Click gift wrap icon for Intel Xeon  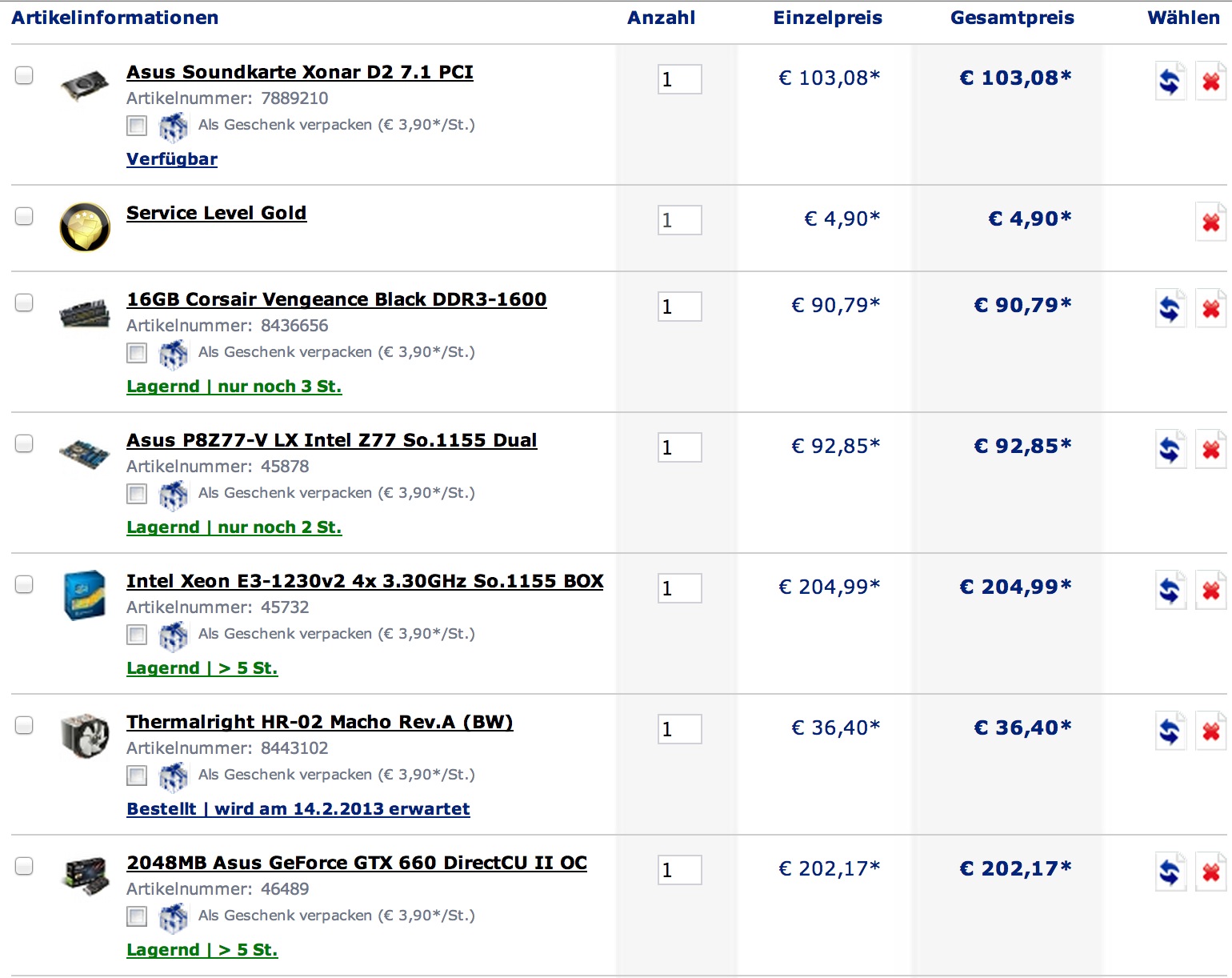pos(173,635)
